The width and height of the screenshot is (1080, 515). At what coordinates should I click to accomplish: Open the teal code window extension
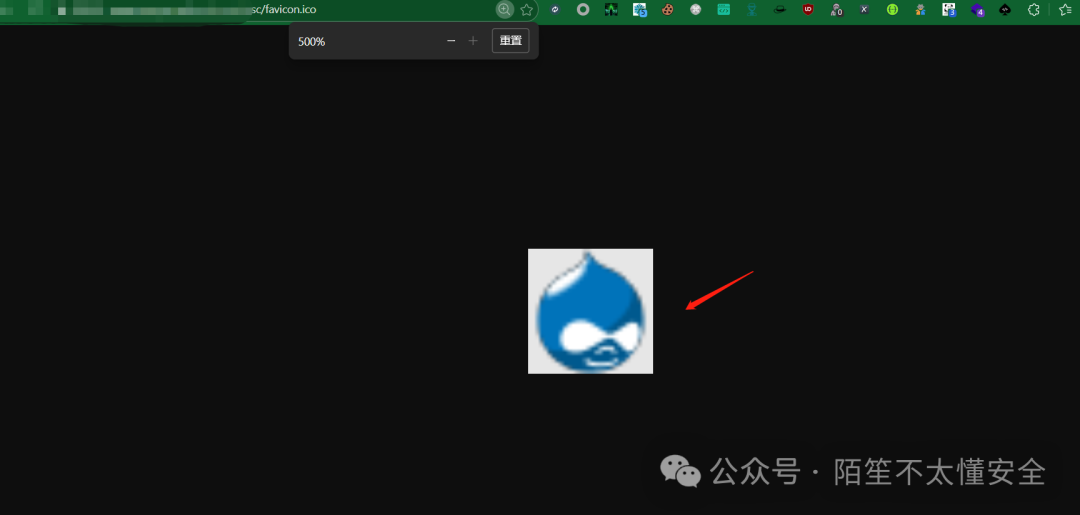tap(724, 10)
